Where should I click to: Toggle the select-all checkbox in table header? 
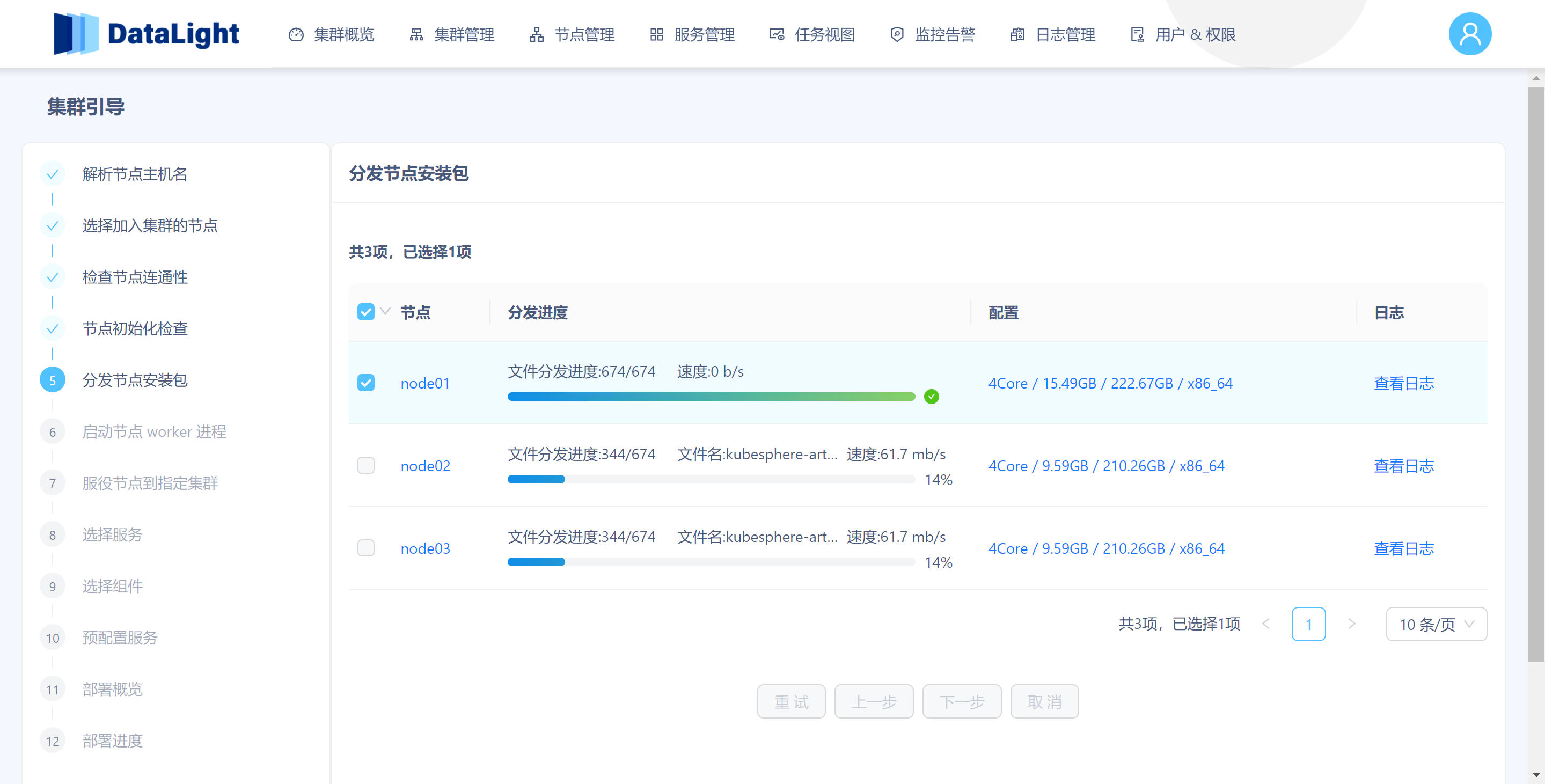[366, 312]
